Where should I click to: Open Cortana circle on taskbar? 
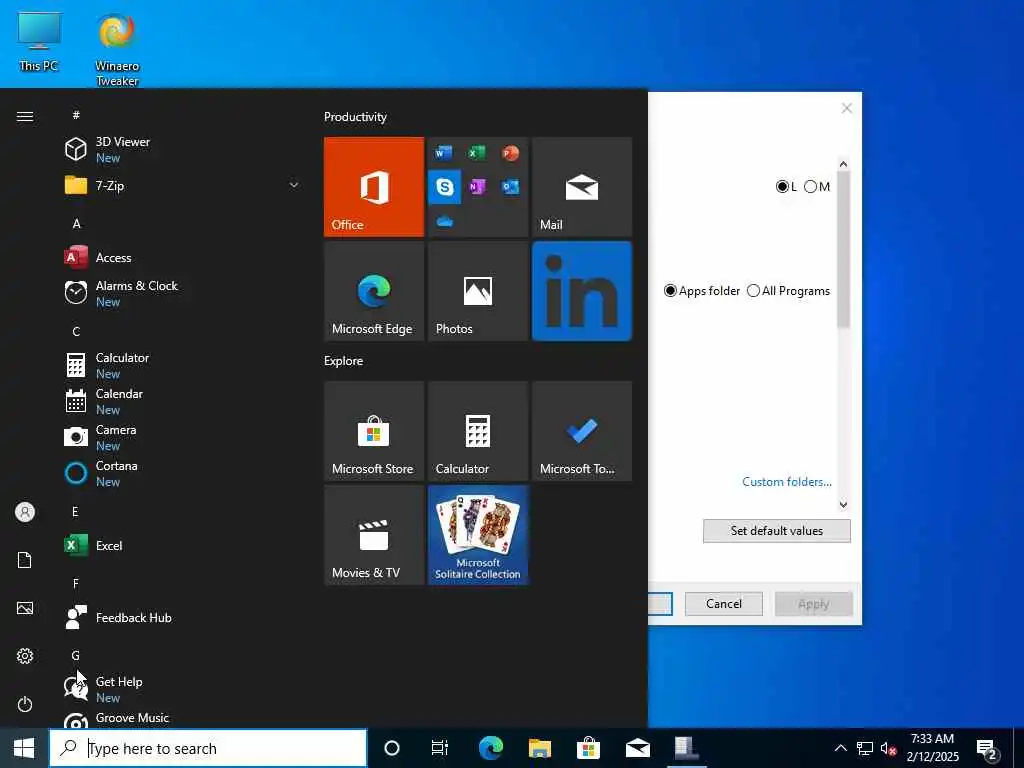click(x=391, y=748)
